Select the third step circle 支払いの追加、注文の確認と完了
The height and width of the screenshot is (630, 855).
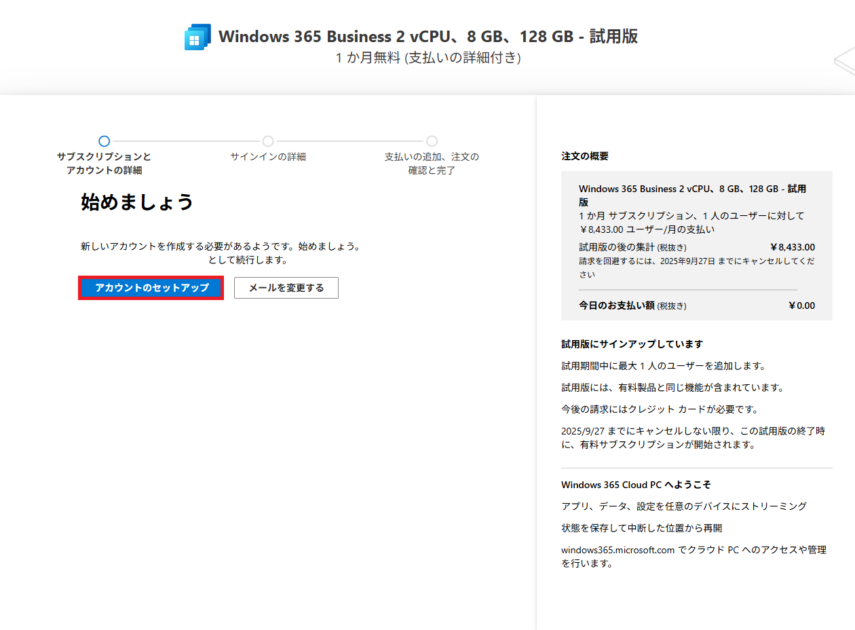pyautogui.click(x=432, y=141)
